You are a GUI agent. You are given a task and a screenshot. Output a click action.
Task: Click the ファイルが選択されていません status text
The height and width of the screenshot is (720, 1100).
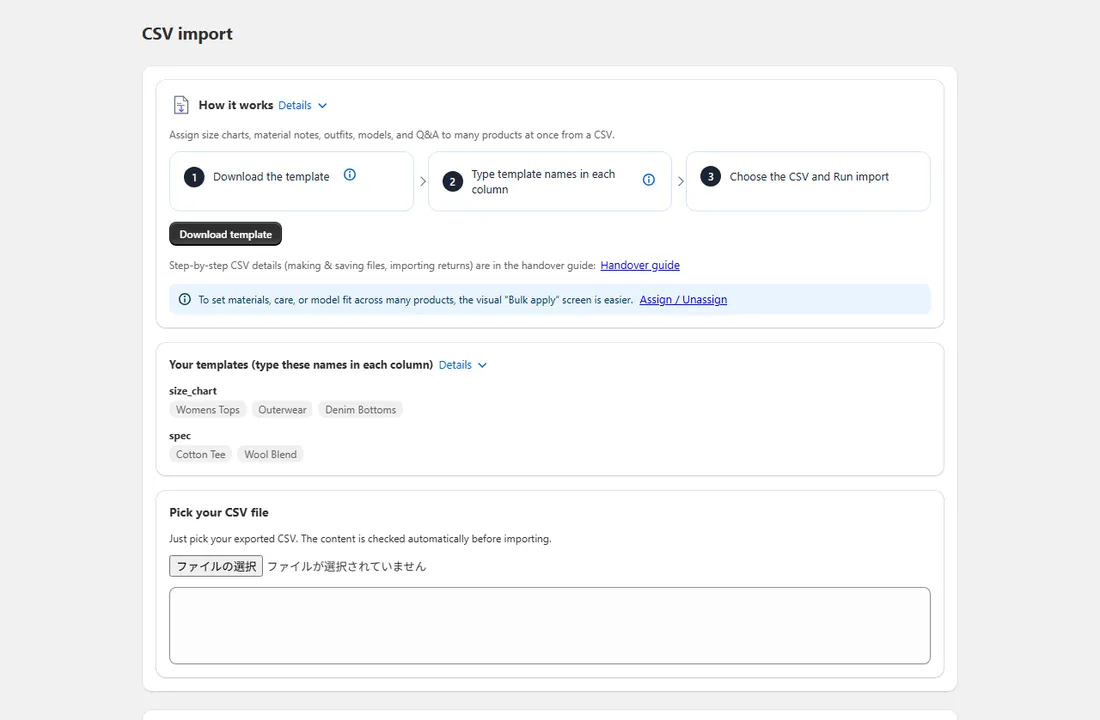(x=347, y=566)
